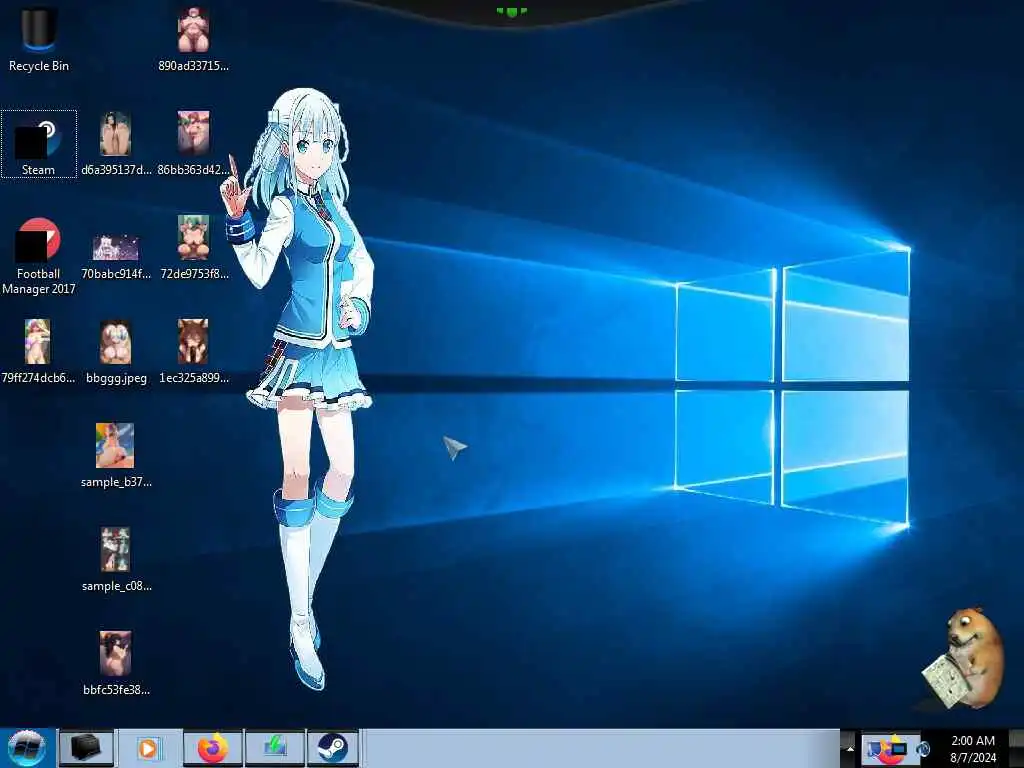The image size is (1024, 768).
Task: Open the Windows Start orb
Action: [x=27, y=748]
